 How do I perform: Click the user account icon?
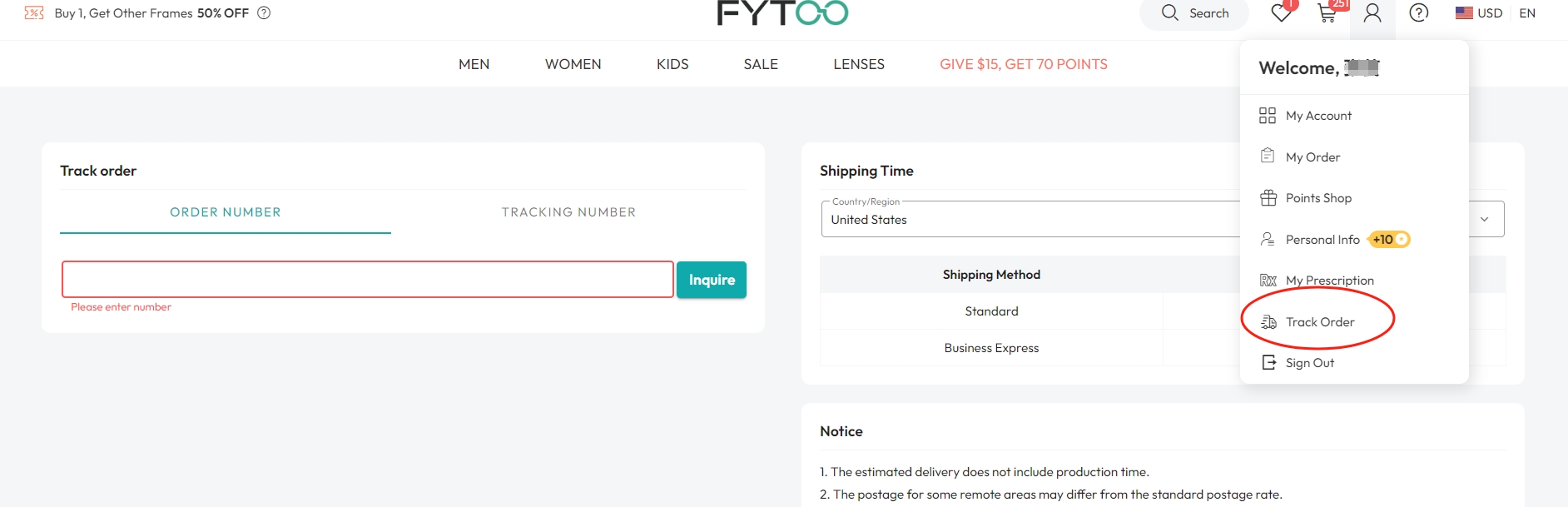coord(1372,13)
